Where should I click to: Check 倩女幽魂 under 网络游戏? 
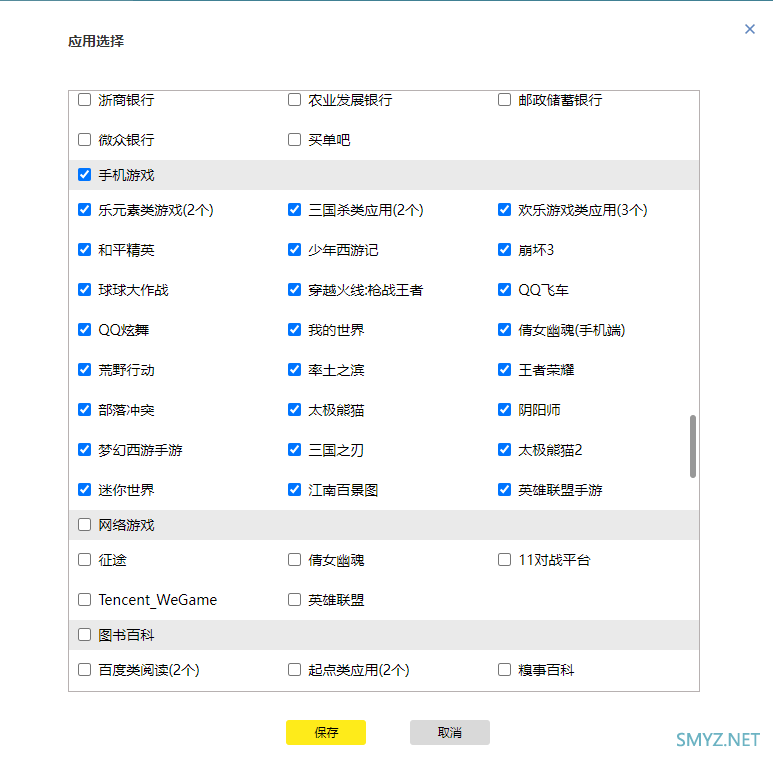point(294,560)
